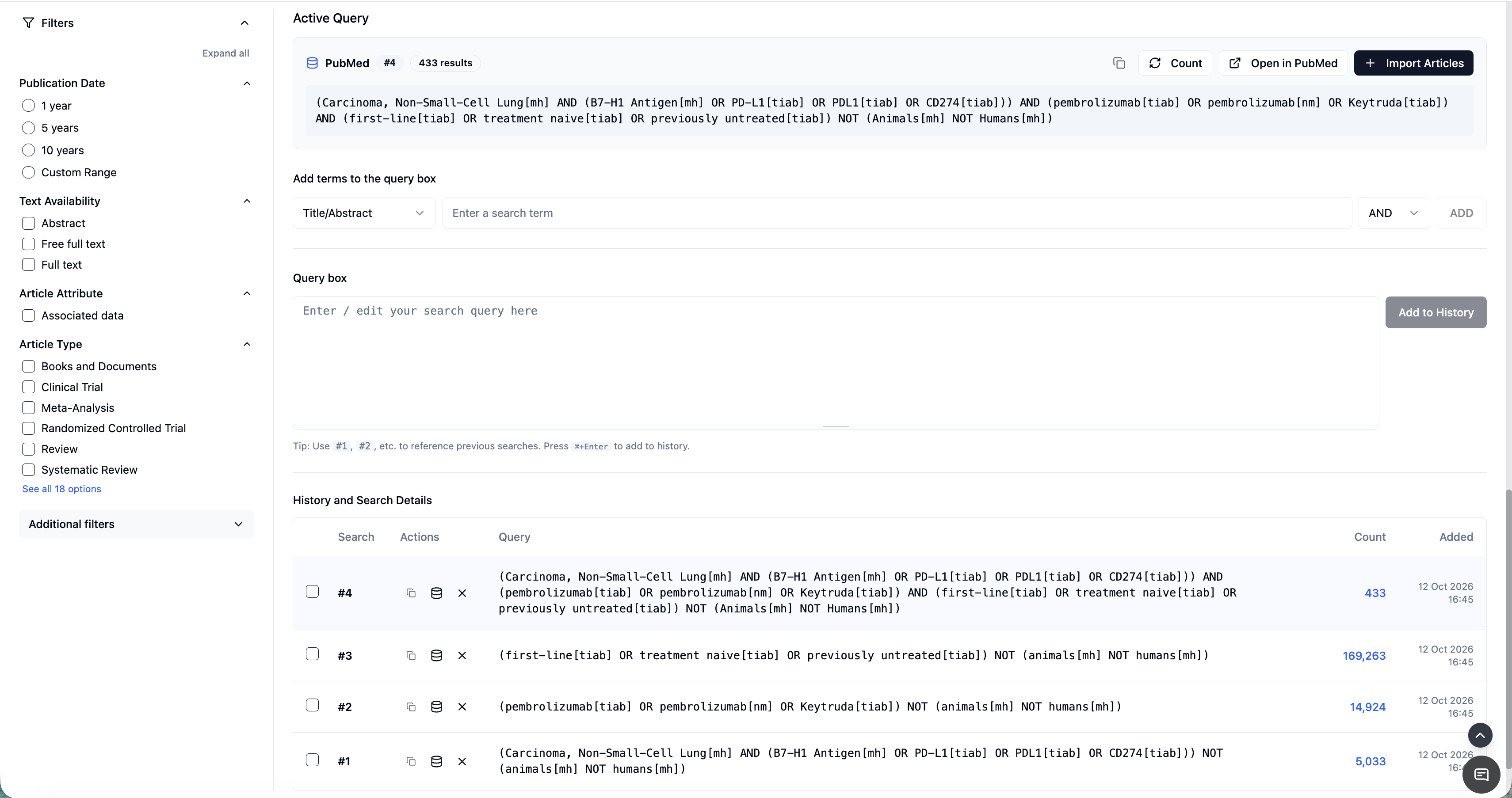Open the Title/Abstract field dropdown

click(x=364, y=213)
